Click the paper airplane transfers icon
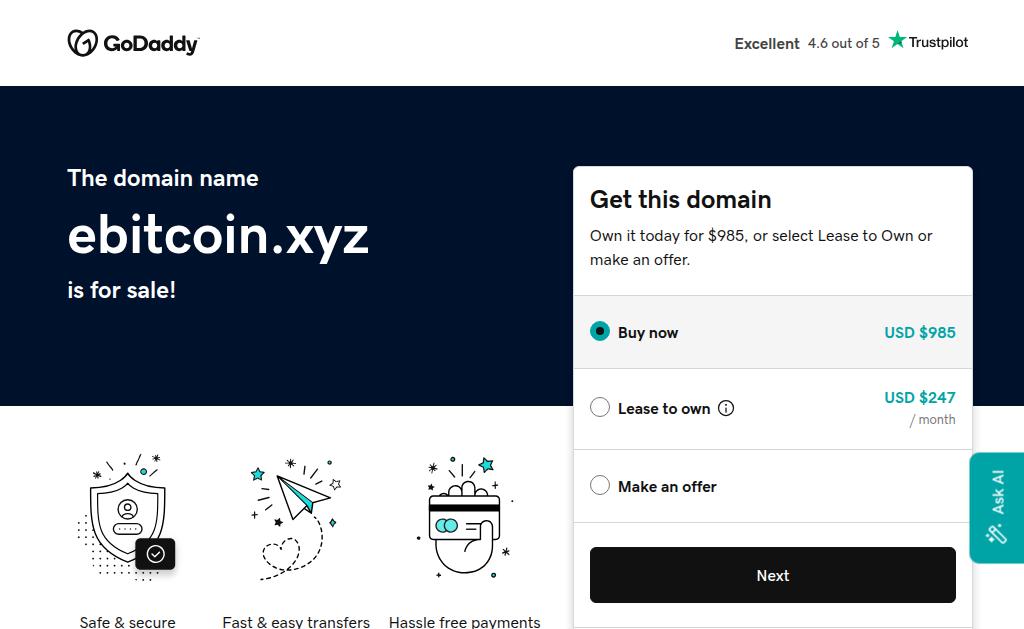Image resolution: width=1024 pixels, height=629 pixels. click(296, 517)
